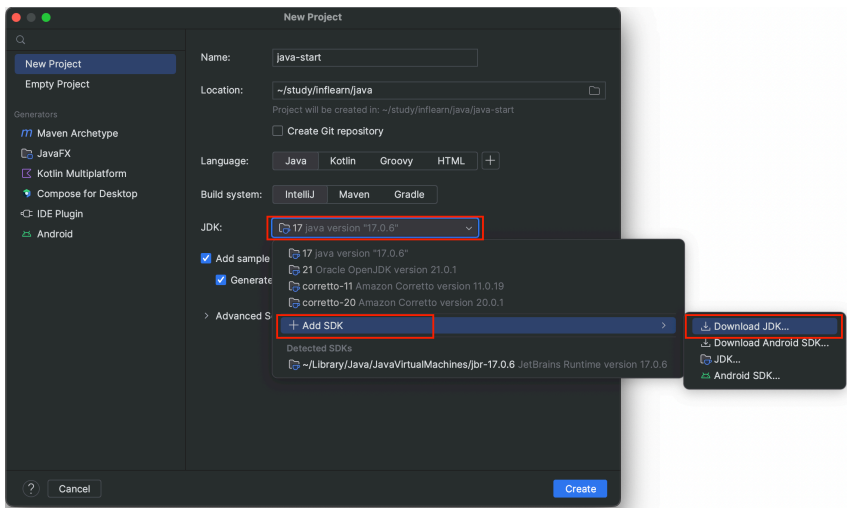857x516 pixels.
Task: Select Compose for Desktop generator label
Action: (x=87, y=194)
